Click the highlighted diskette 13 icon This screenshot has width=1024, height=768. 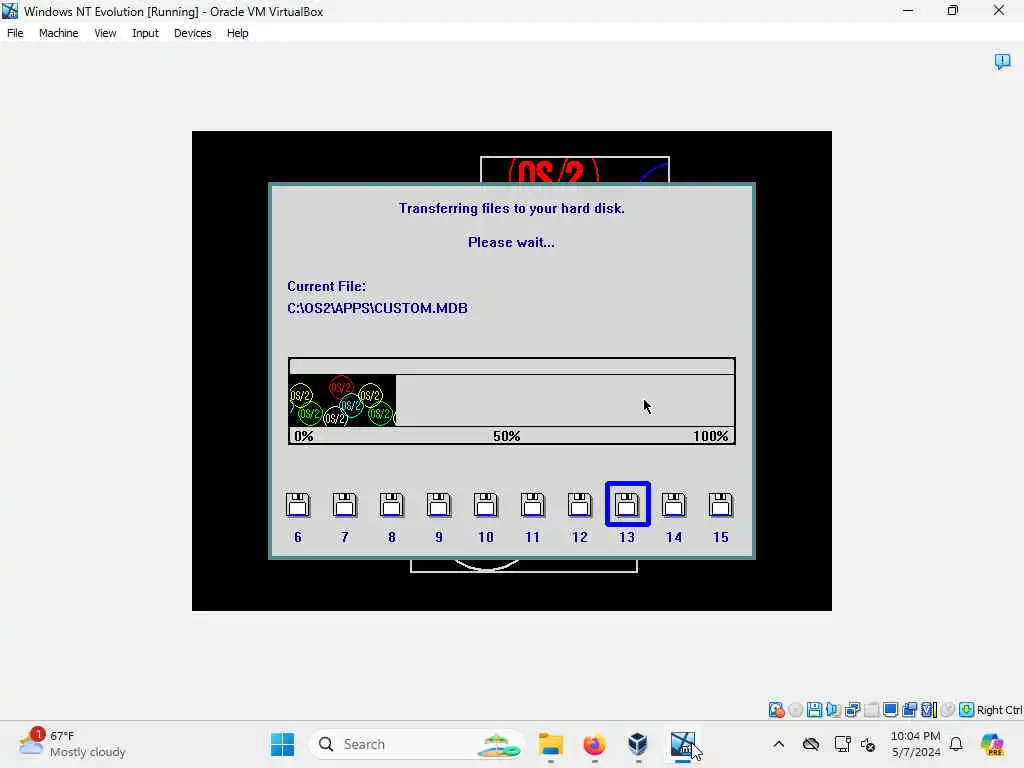pos(628,504)
